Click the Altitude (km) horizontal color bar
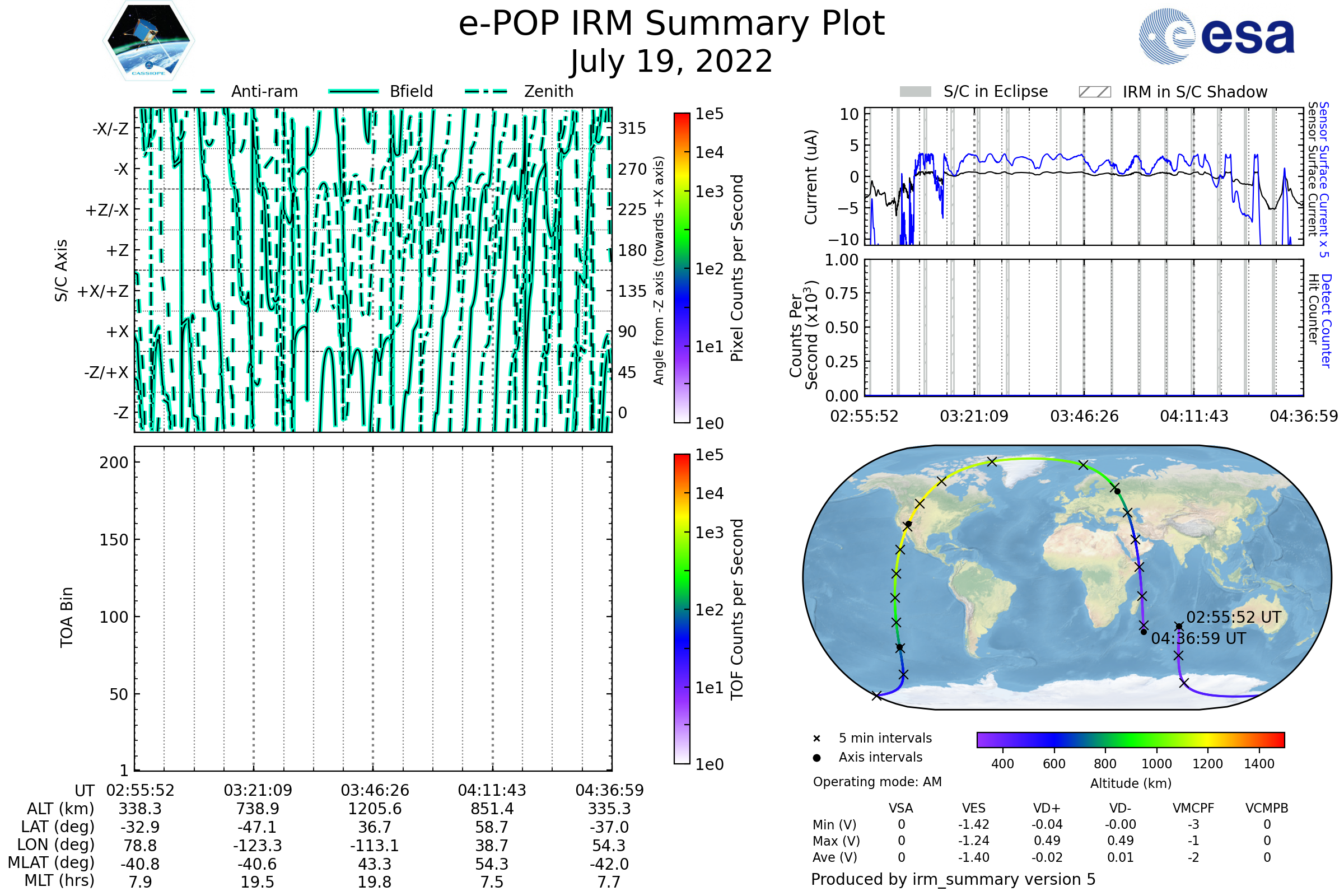This screenshot has height=896, width=1344. point(1130,739)
